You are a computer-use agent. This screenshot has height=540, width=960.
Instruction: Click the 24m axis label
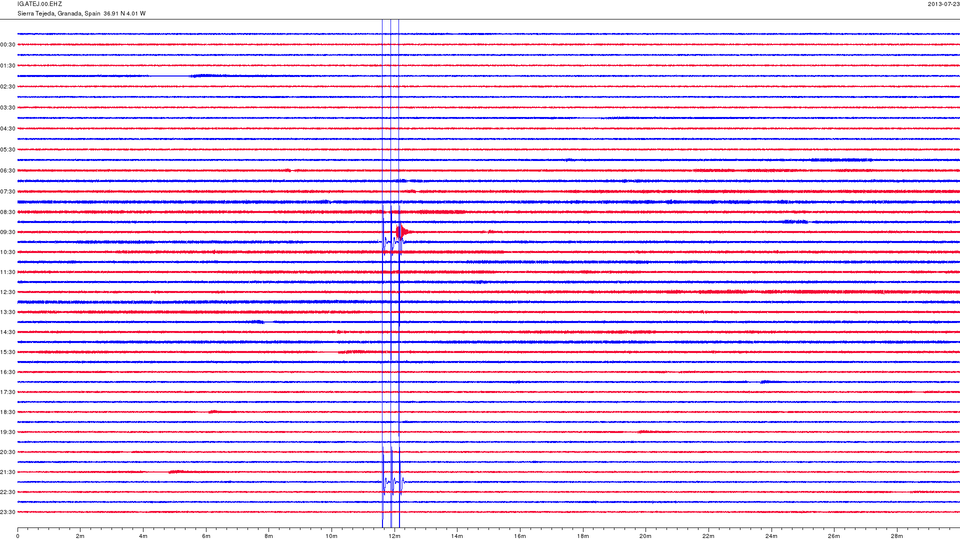click(771, 536)
